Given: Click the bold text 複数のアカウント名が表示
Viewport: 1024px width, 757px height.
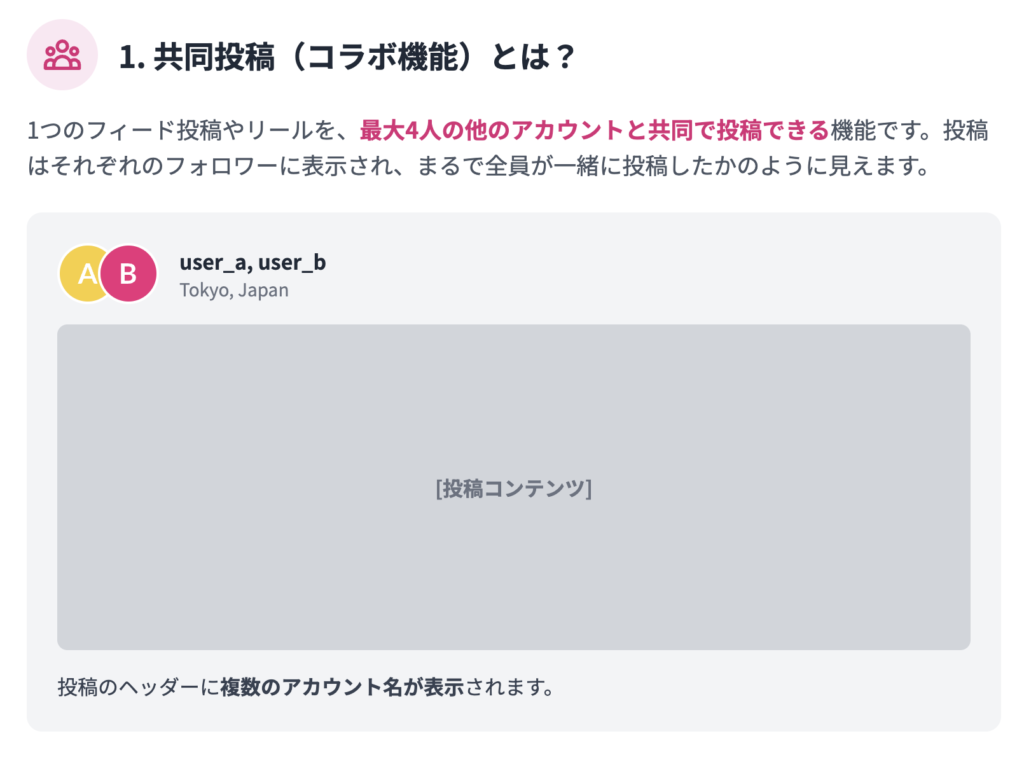Looking at the screenshot, I should (x=342, y=687).
